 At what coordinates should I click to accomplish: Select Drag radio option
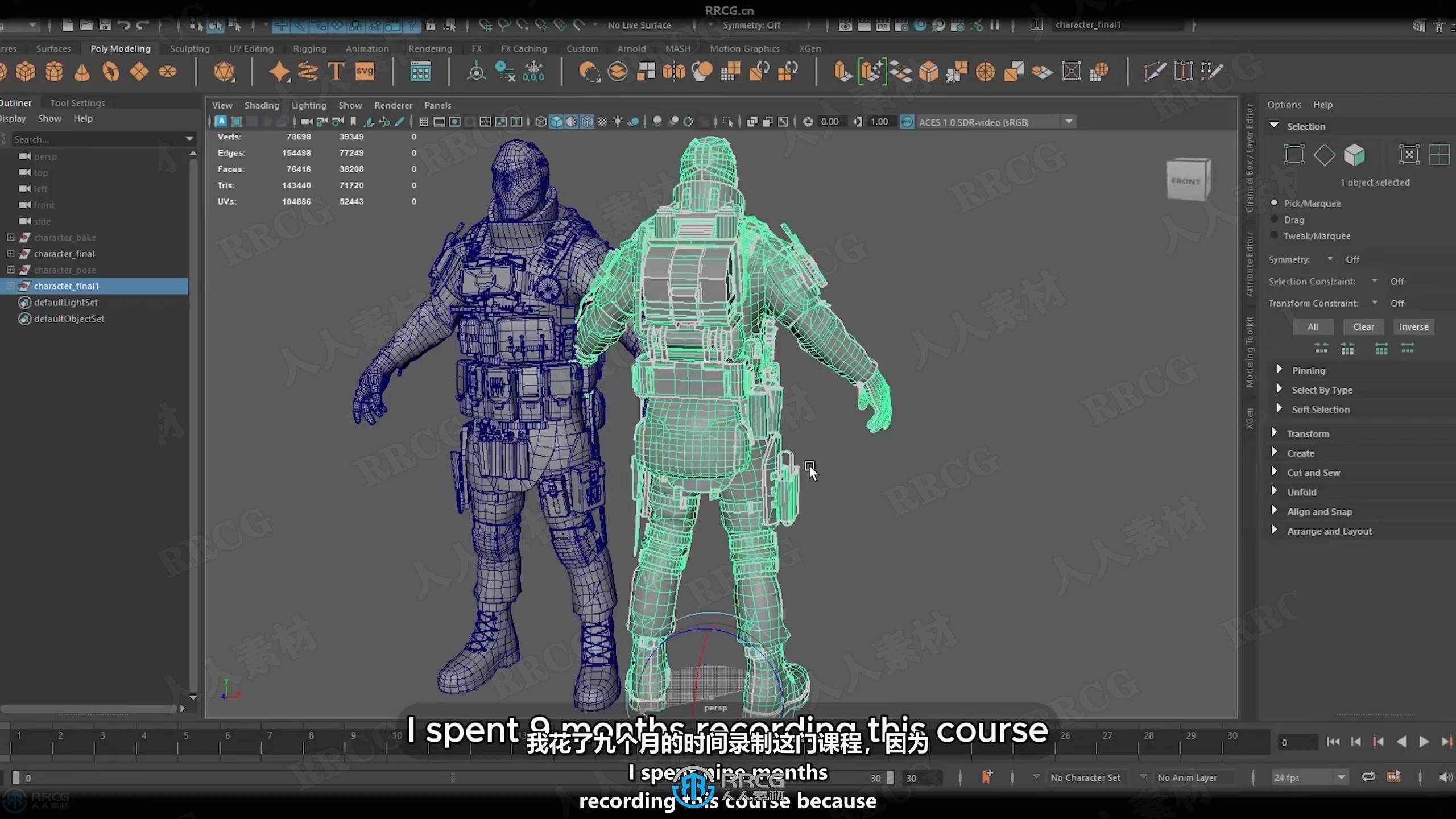click(x=1274, y=220)
